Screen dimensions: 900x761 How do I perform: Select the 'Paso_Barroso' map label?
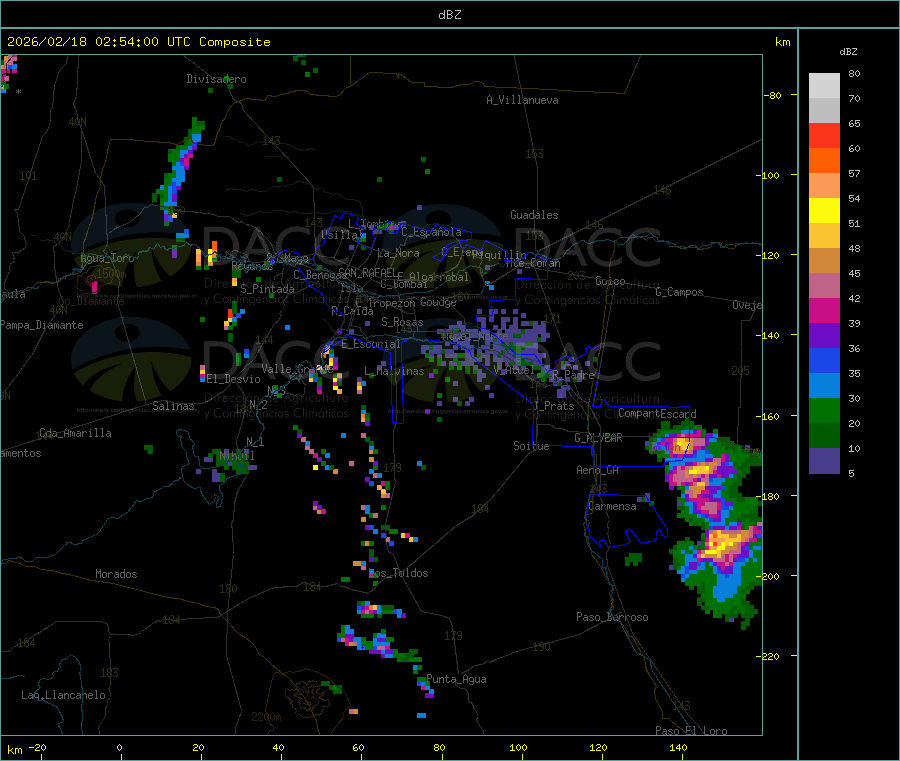pos(612,617)
